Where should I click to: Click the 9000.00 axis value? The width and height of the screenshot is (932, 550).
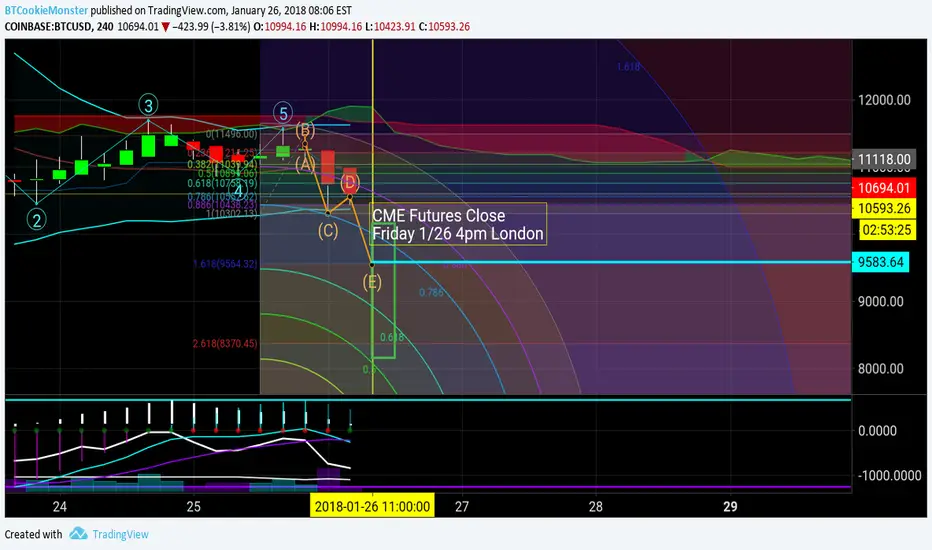pos(880,301)
